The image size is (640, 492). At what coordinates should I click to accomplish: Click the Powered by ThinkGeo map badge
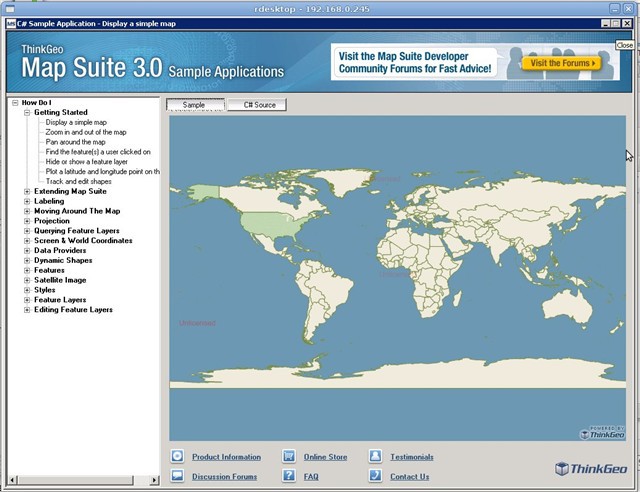tap(602, 433)
